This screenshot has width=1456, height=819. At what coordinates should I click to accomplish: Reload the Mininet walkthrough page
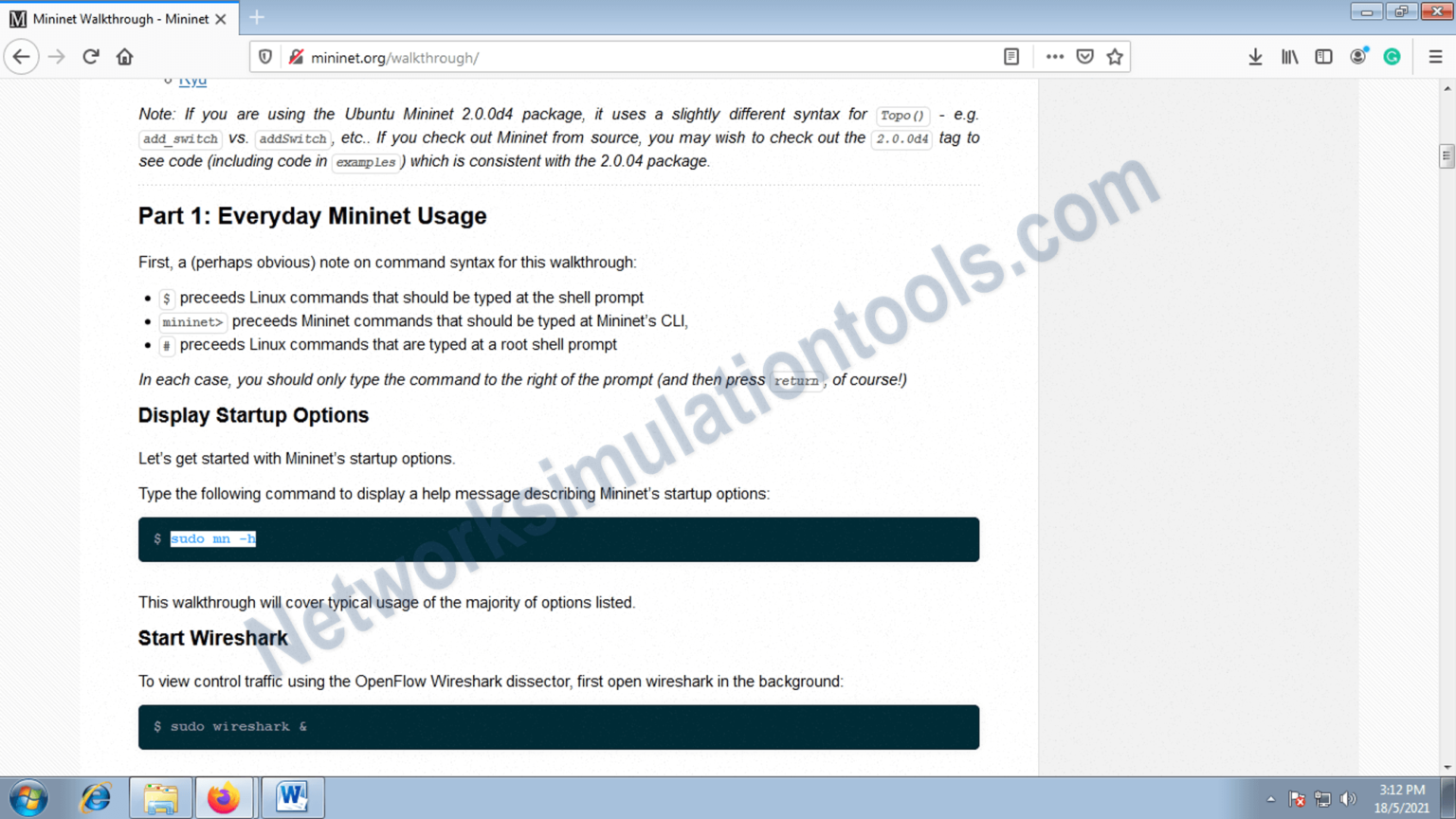pyautogui.click(x=91, y=57)
